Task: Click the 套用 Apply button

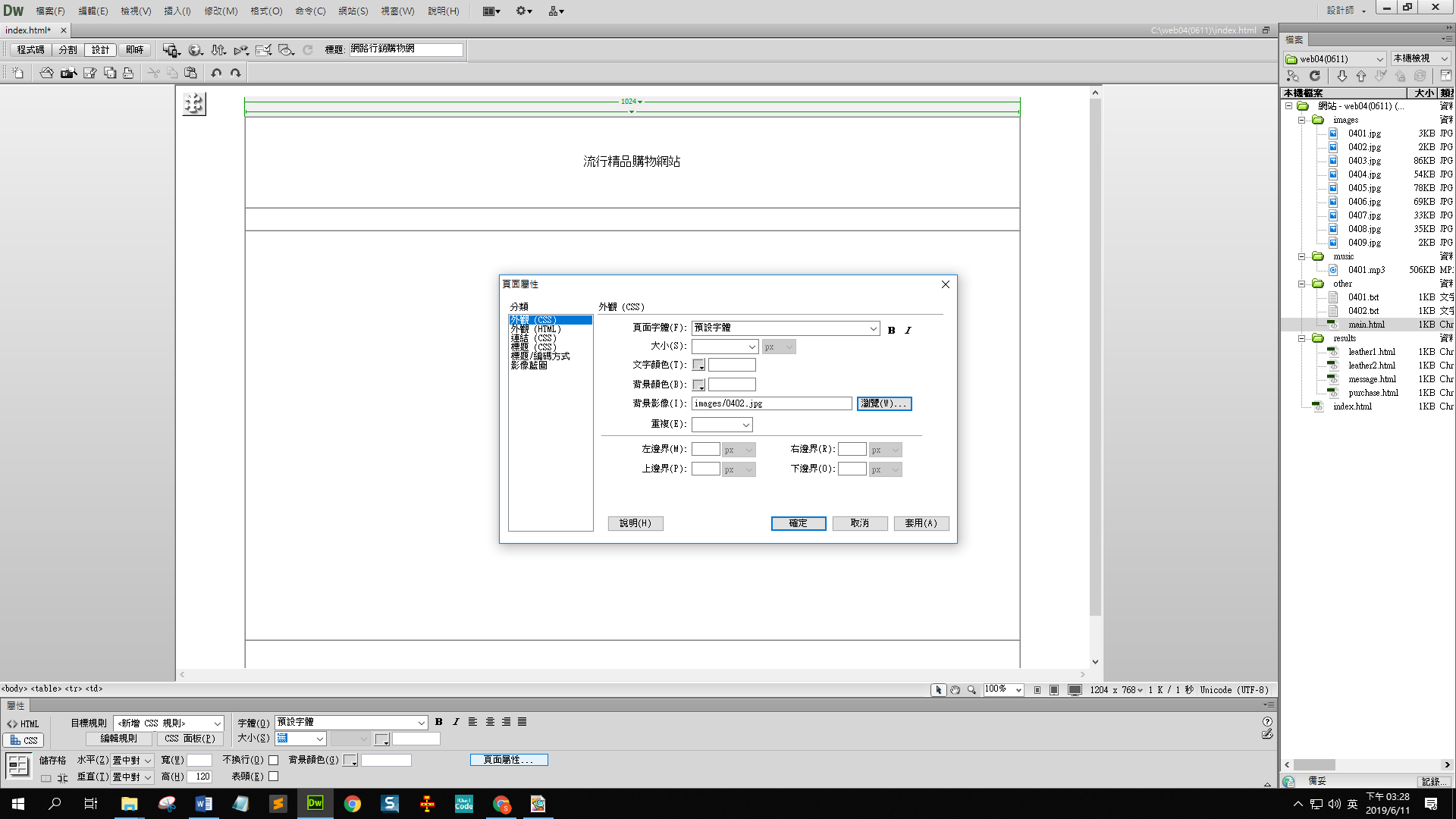Action: point(921,523)
